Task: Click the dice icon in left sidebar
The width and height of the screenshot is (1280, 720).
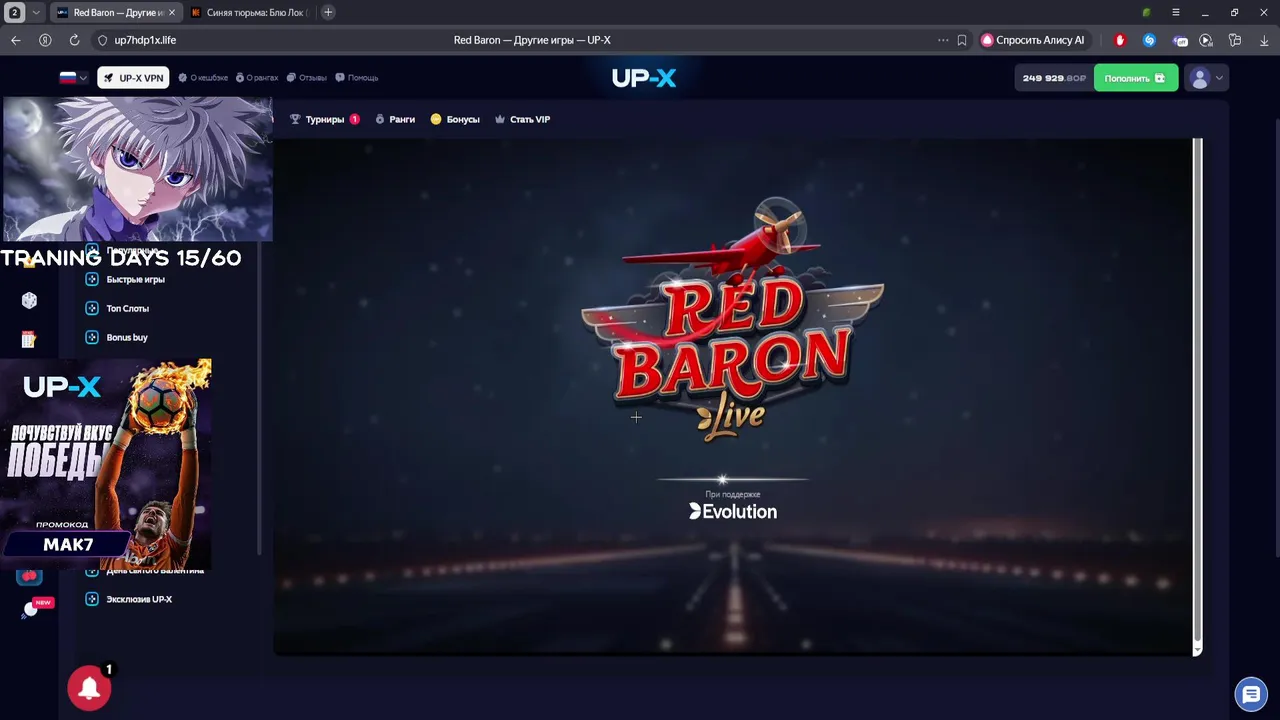Action: pos(29,300)
